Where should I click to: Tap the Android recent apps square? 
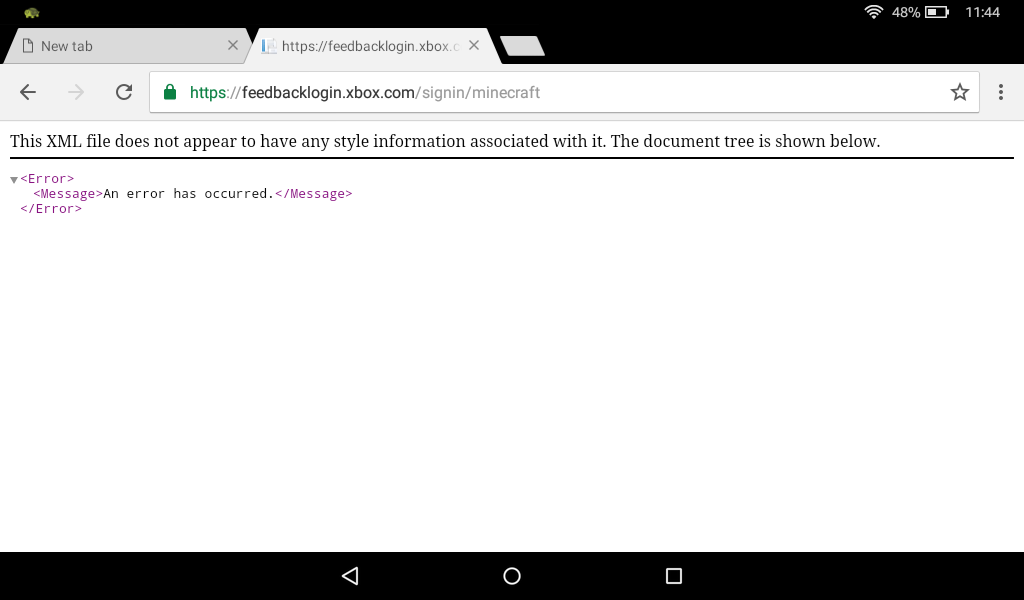(x=673, y=575)
